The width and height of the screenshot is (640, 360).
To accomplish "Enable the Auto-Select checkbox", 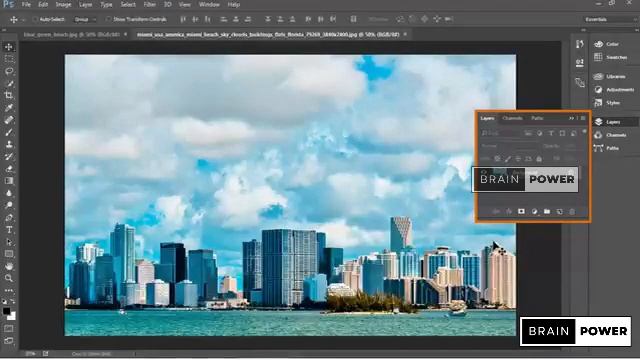I will coord(35,19).
